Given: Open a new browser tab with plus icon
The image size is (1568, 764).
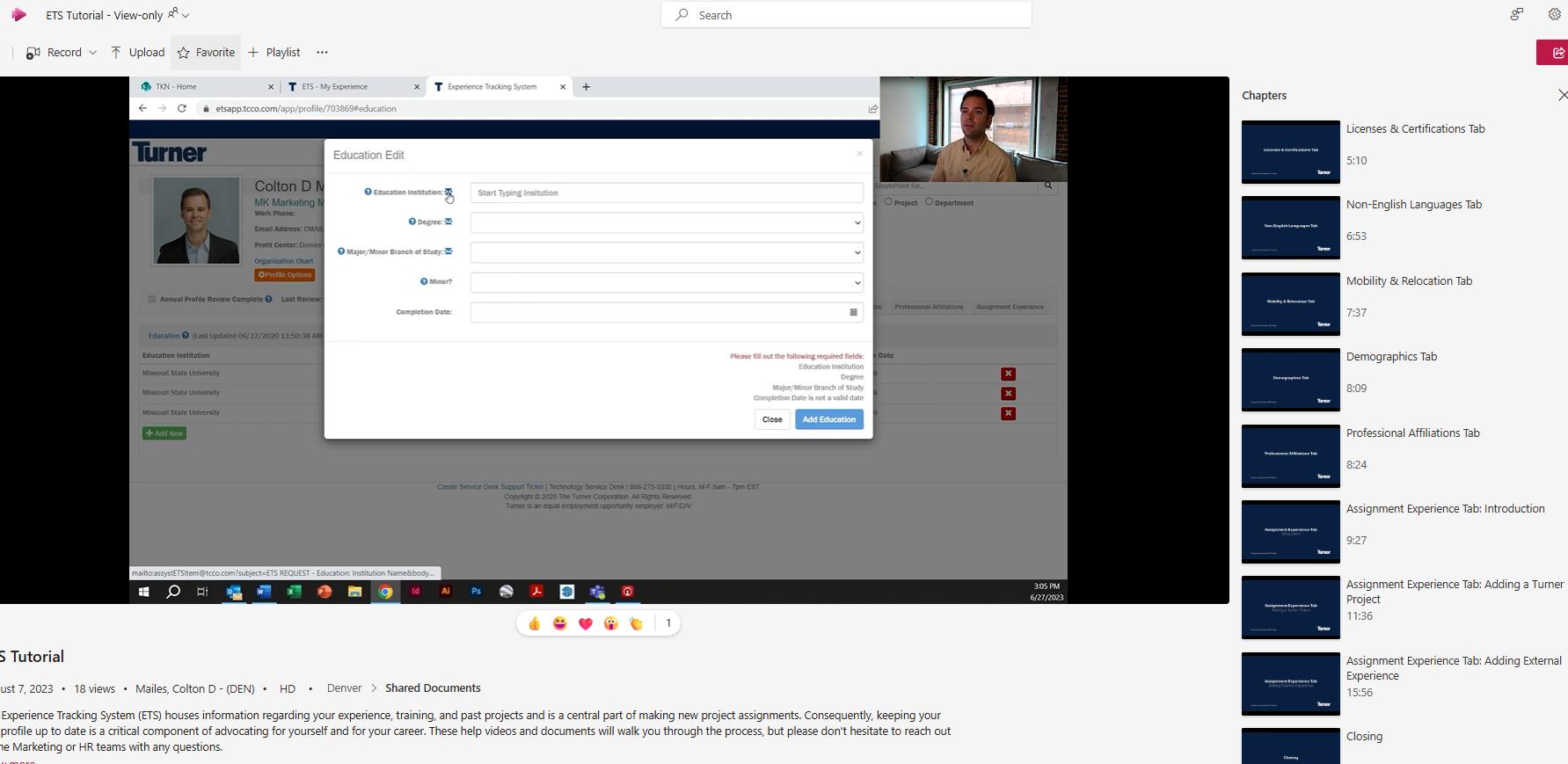Looking at the screenshot, I should (587, 87).
